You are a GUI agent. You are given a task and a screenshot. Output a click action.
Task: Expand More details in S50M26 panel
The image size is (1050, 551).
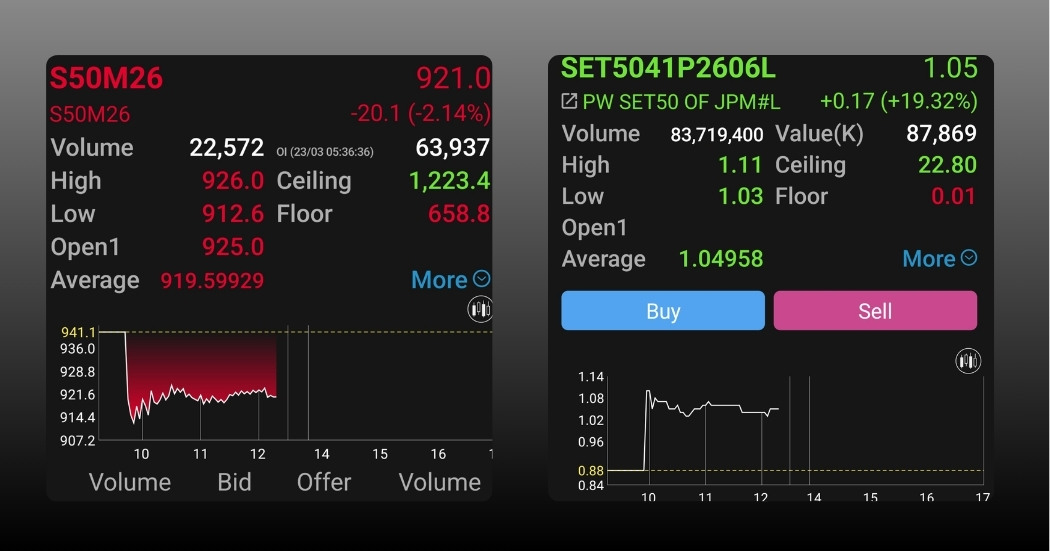coord(450,280)
